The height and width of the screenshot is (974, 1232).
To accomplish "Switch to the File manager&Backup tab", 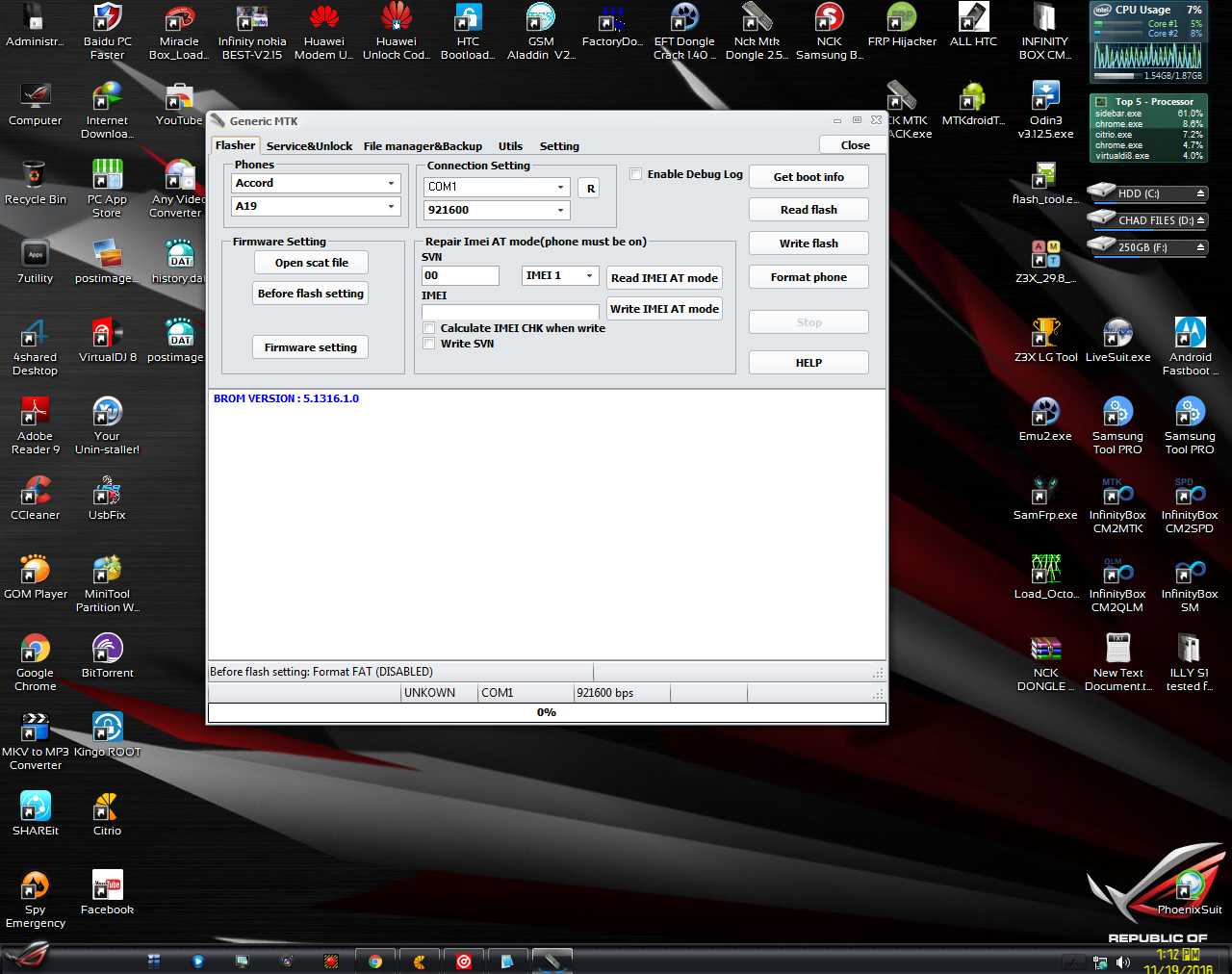I will 423,146.
